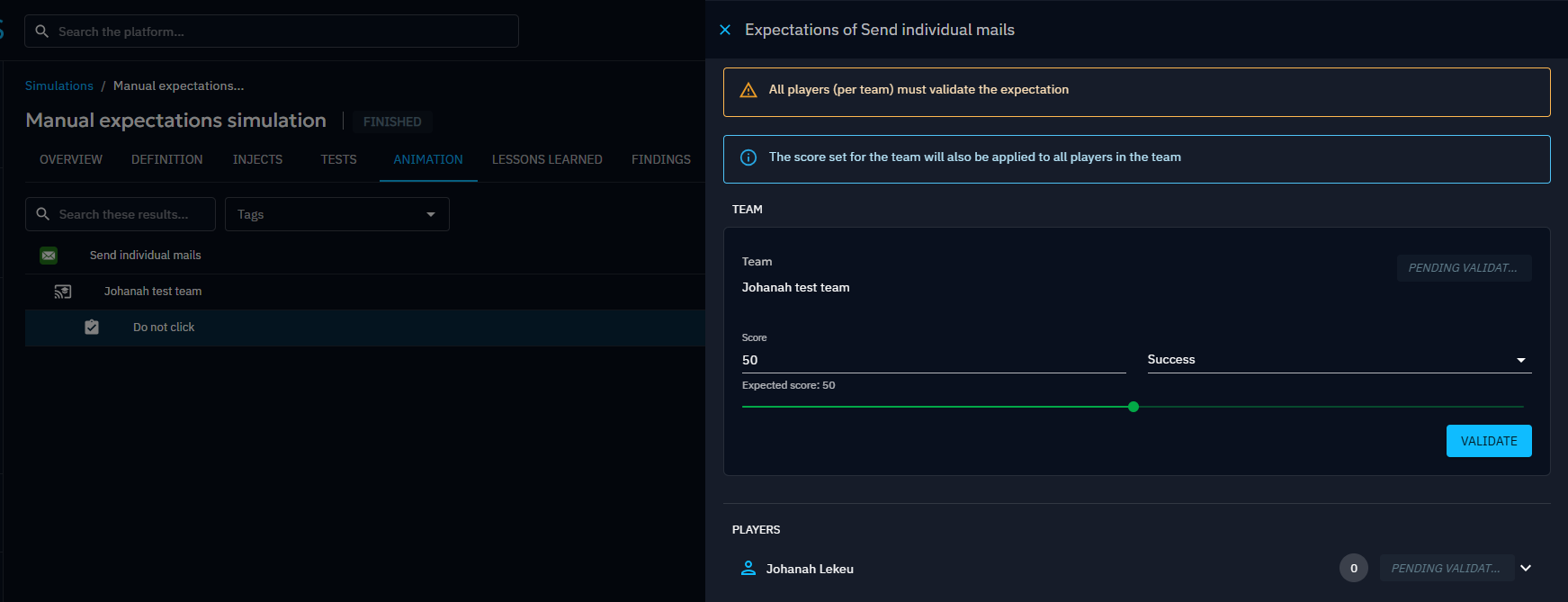Select the Do not click expectation row
The width and height of the screenshot is (1568, 602).
[164, 328]
